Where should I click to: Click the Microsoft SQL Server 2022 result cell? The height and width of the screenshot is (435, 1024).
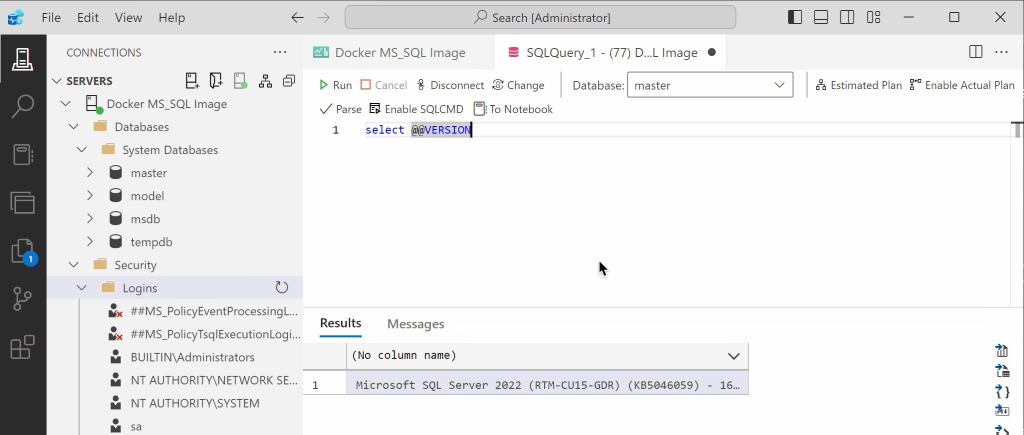[x=547, y=385]
